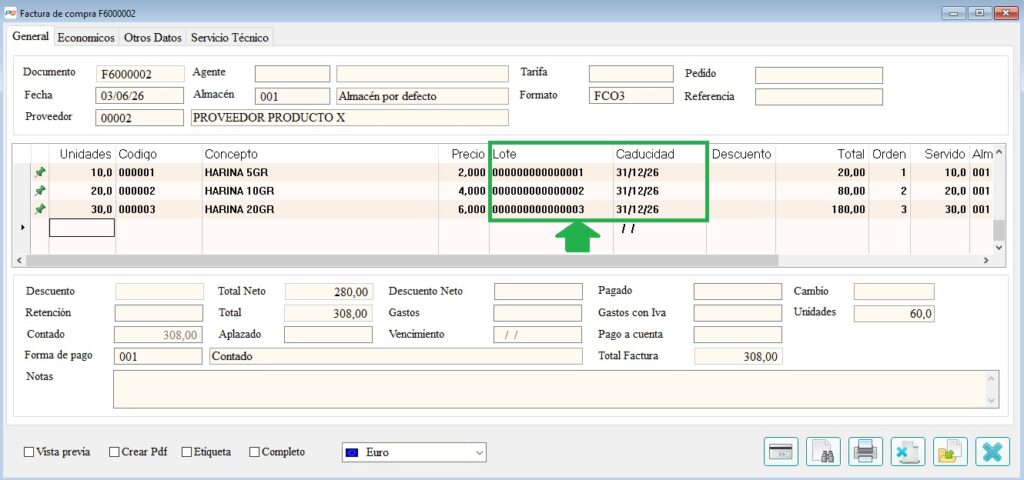Click the Gastos input field

click(x=537, y=313)
